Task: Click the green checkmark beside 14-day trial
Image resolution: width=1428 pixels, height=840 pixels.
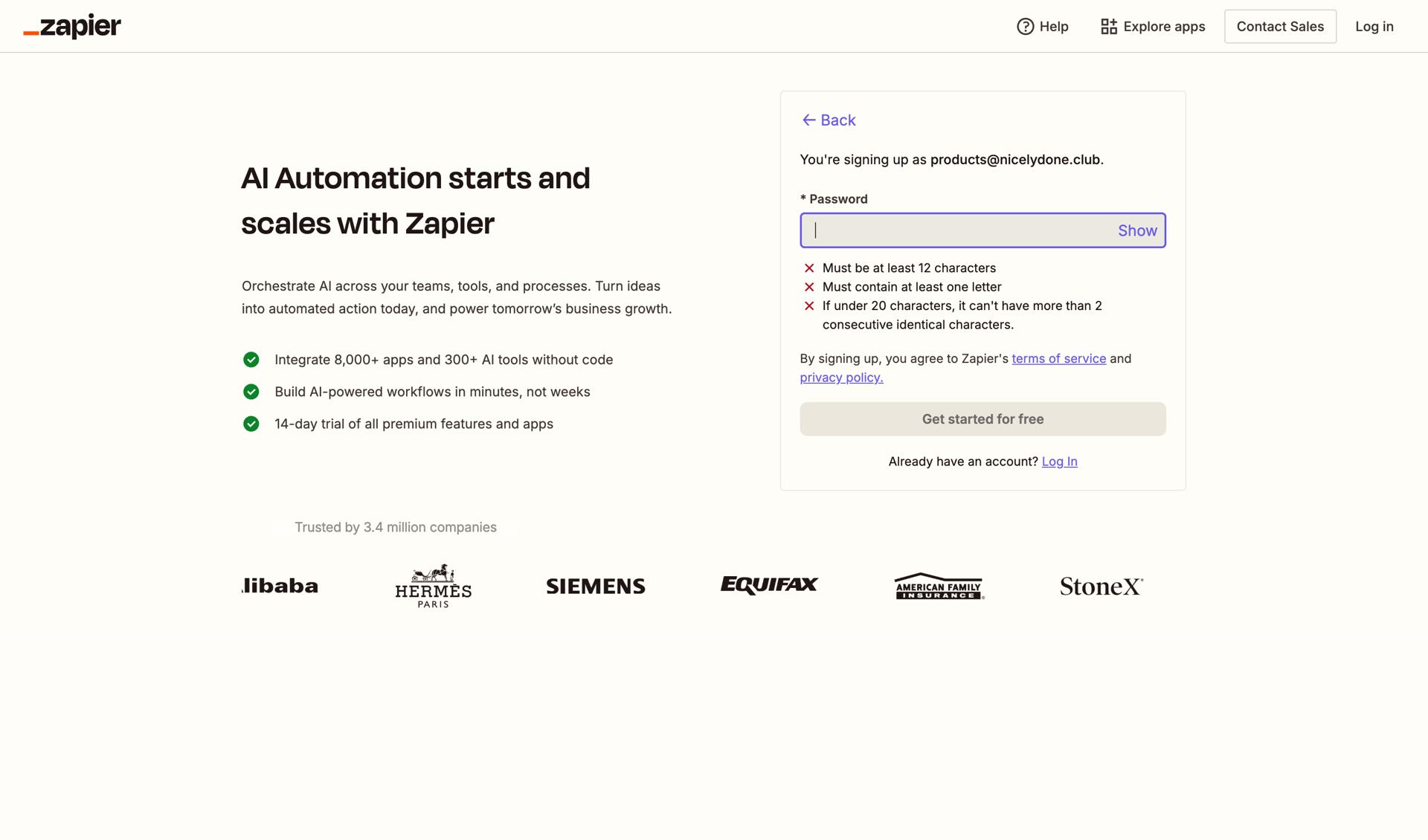Action: click(x=251, y=424)
